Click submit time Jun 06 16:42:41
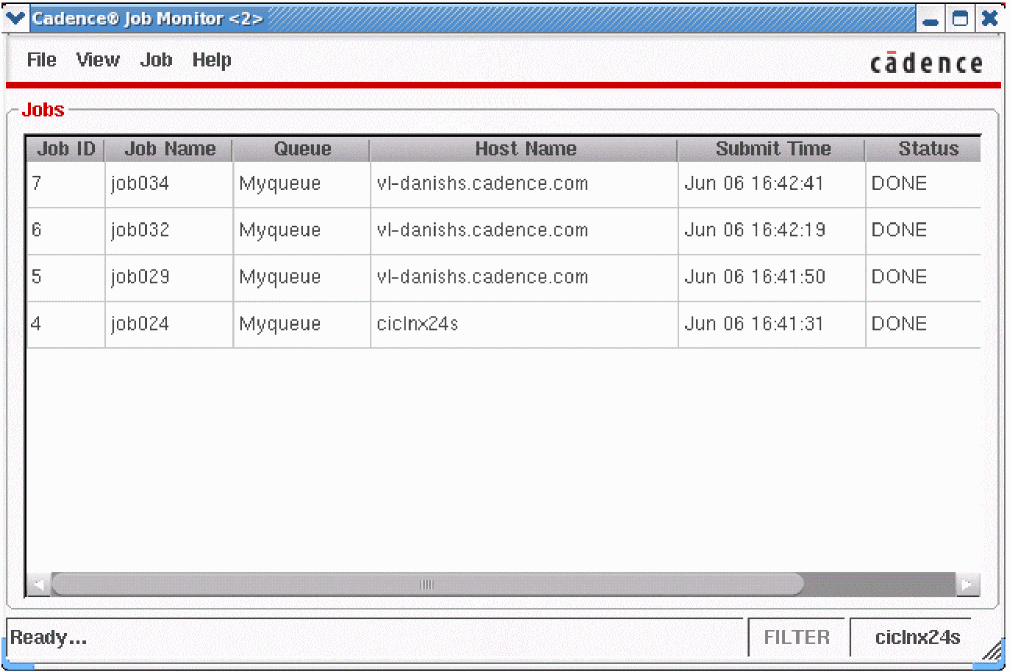Viewport: 1011px width, 672px height. click(x=772, y=184)
